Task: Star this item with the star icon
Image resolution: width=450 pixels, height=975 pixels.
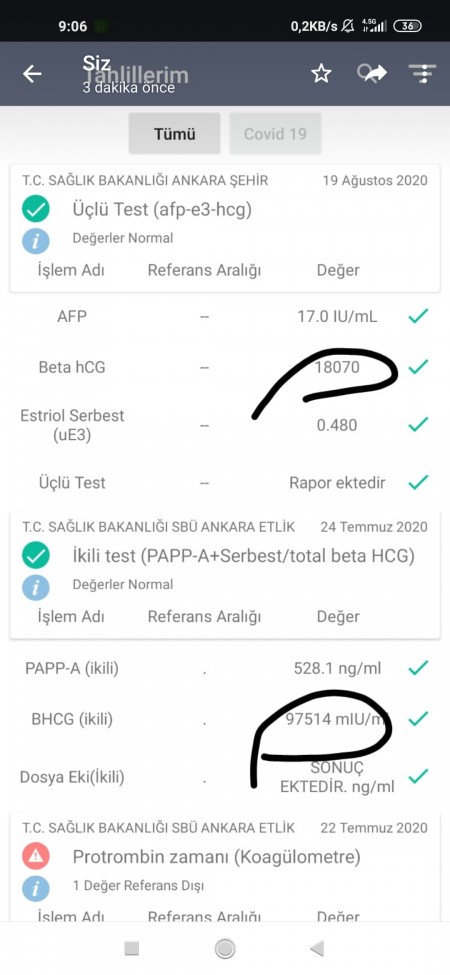Action: pos(321,74)
